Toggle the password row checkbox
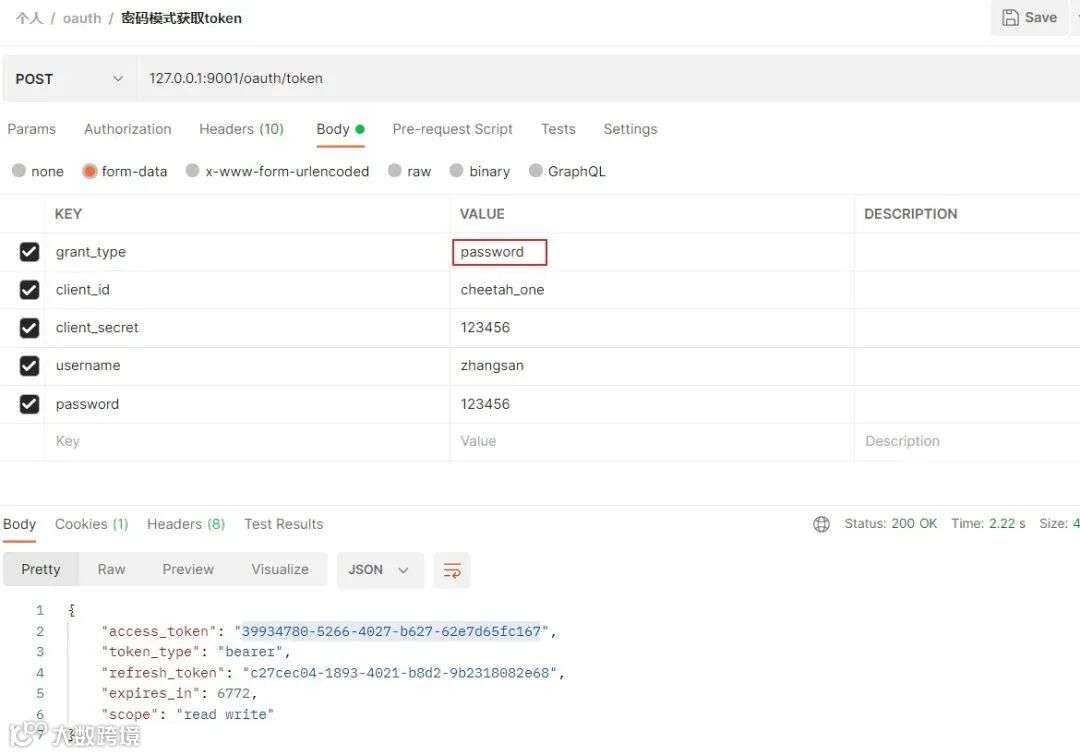This screenshot has height=755, width=1080. (29, 404)
